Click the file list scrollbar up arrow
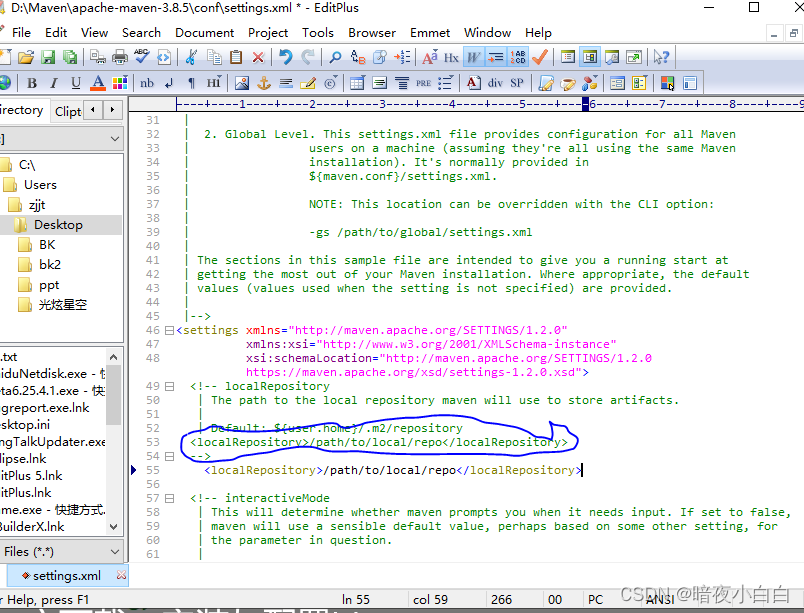Image resolution: width=804 pixels, height=613 pixels. pos(114,357)
